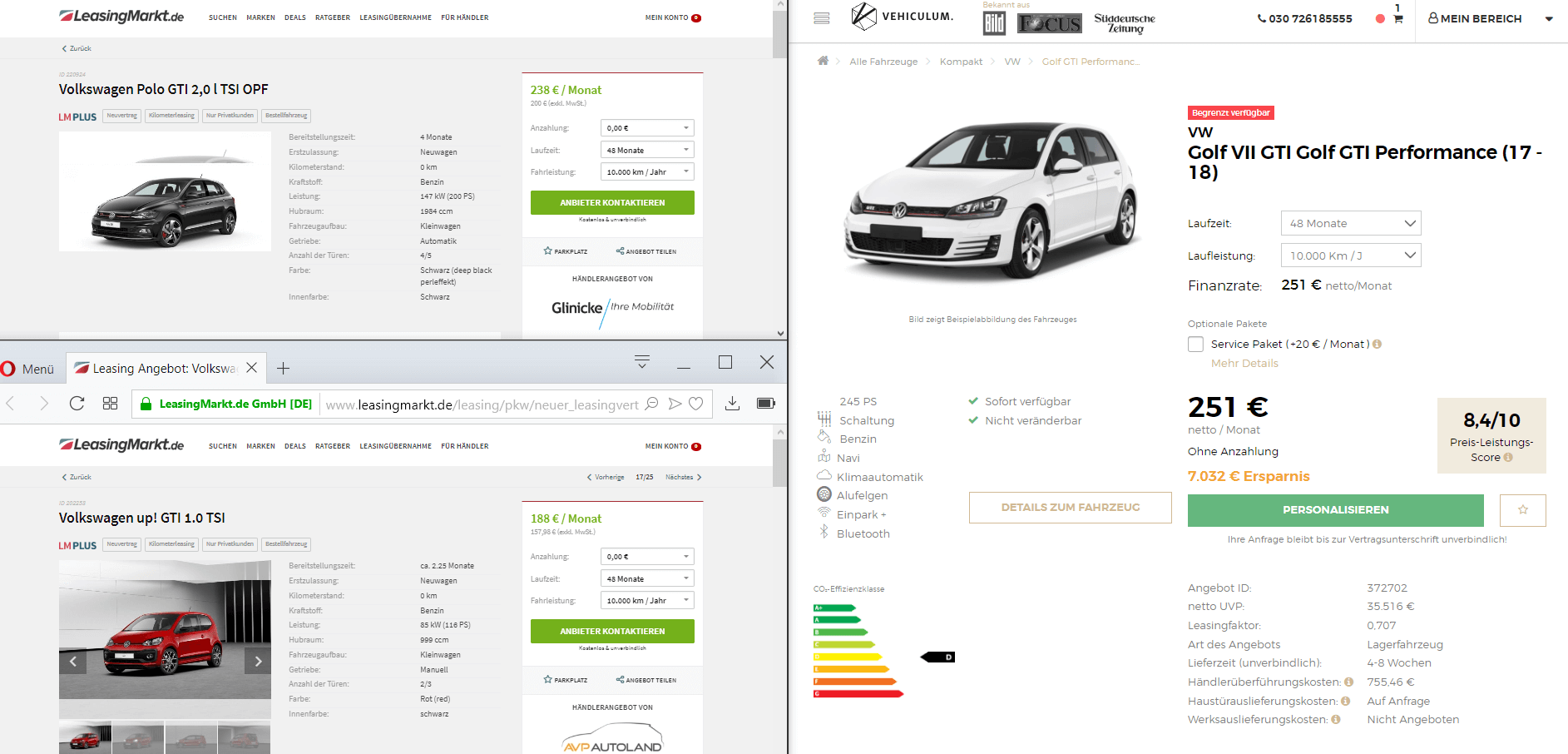Close the Leasing Angebot tab

(x=251, y=367)
